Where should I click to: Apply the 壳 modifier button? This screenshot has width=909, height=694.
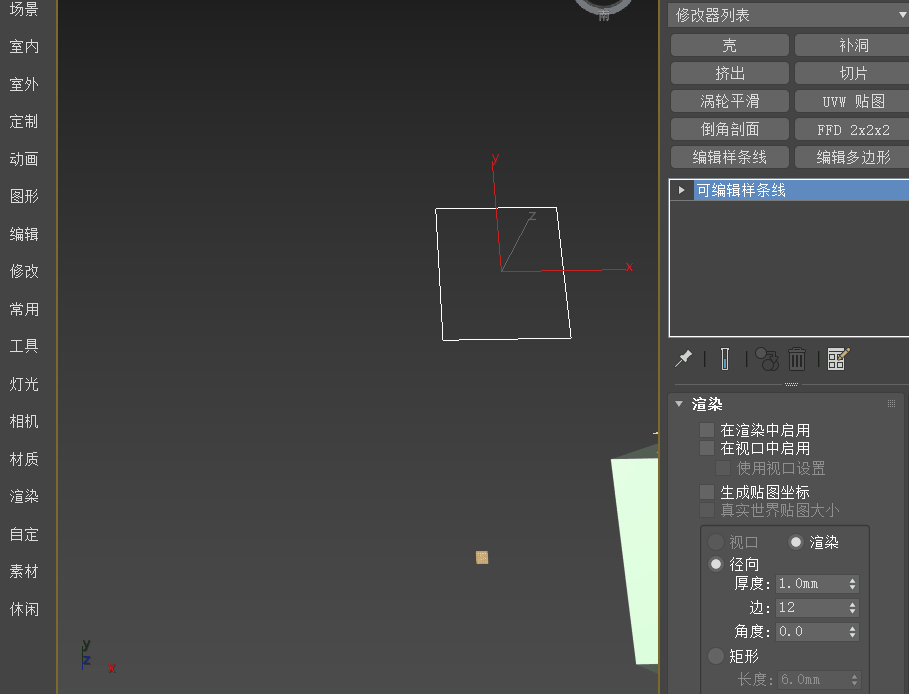[x=729, y=45]
